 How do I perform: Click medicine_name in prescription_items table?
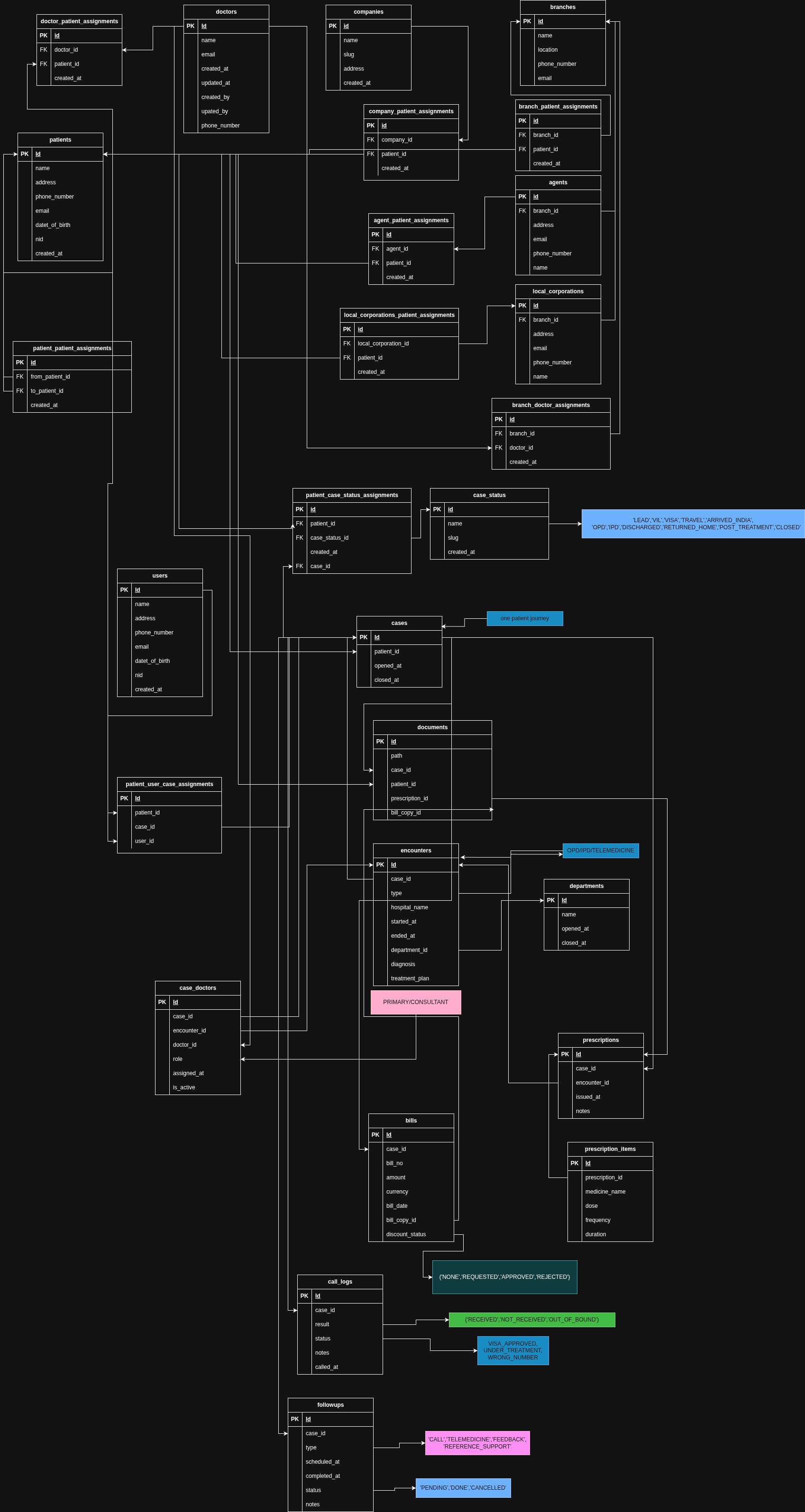(605, 1192)
